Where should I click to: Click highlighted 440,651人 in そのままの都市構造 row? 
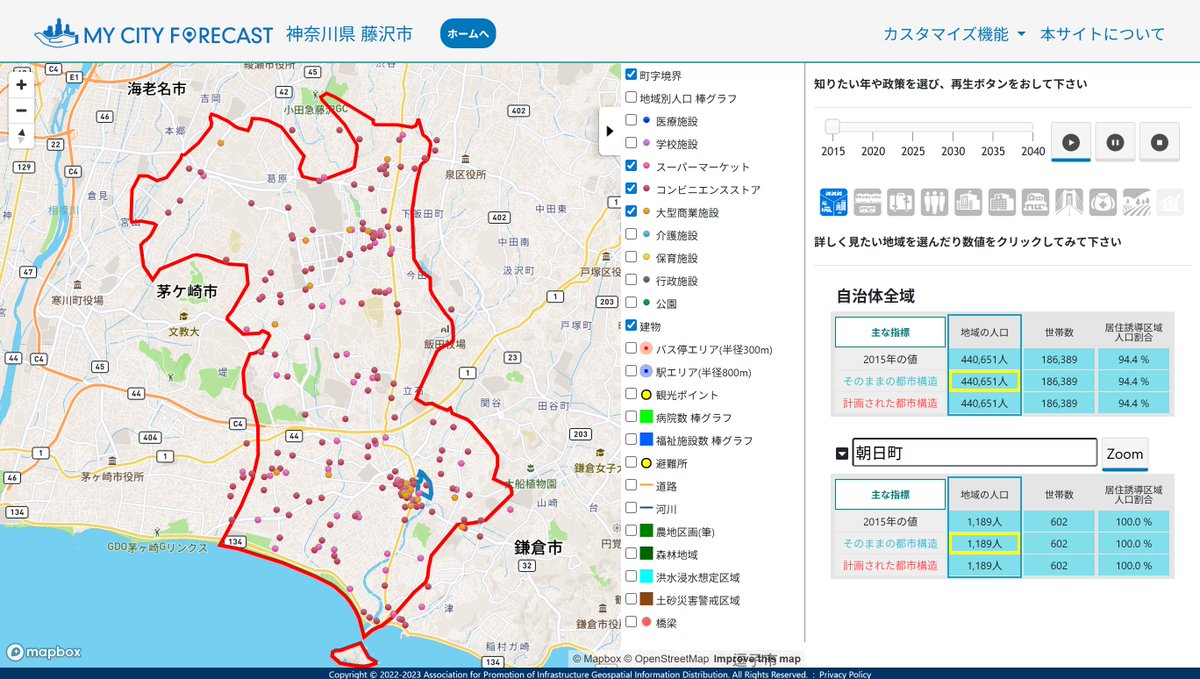[x=984, y=381]
